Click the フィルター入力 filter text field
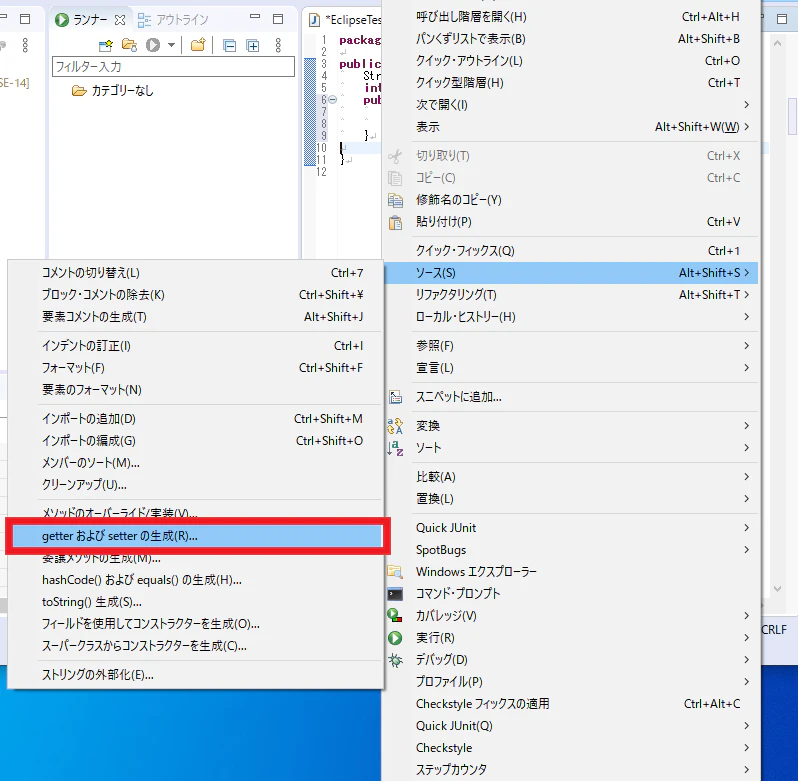 [x=173, y=67]
